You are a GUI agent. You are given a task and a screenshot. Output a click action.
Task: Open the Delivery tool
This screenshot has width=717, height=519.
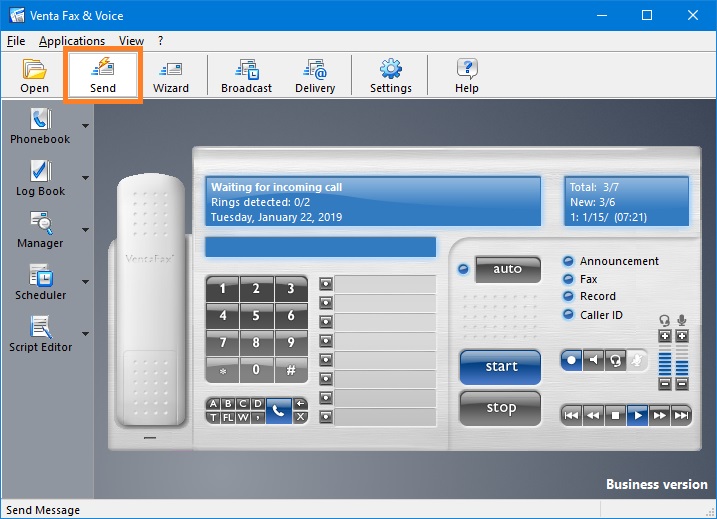coord(315,75)
